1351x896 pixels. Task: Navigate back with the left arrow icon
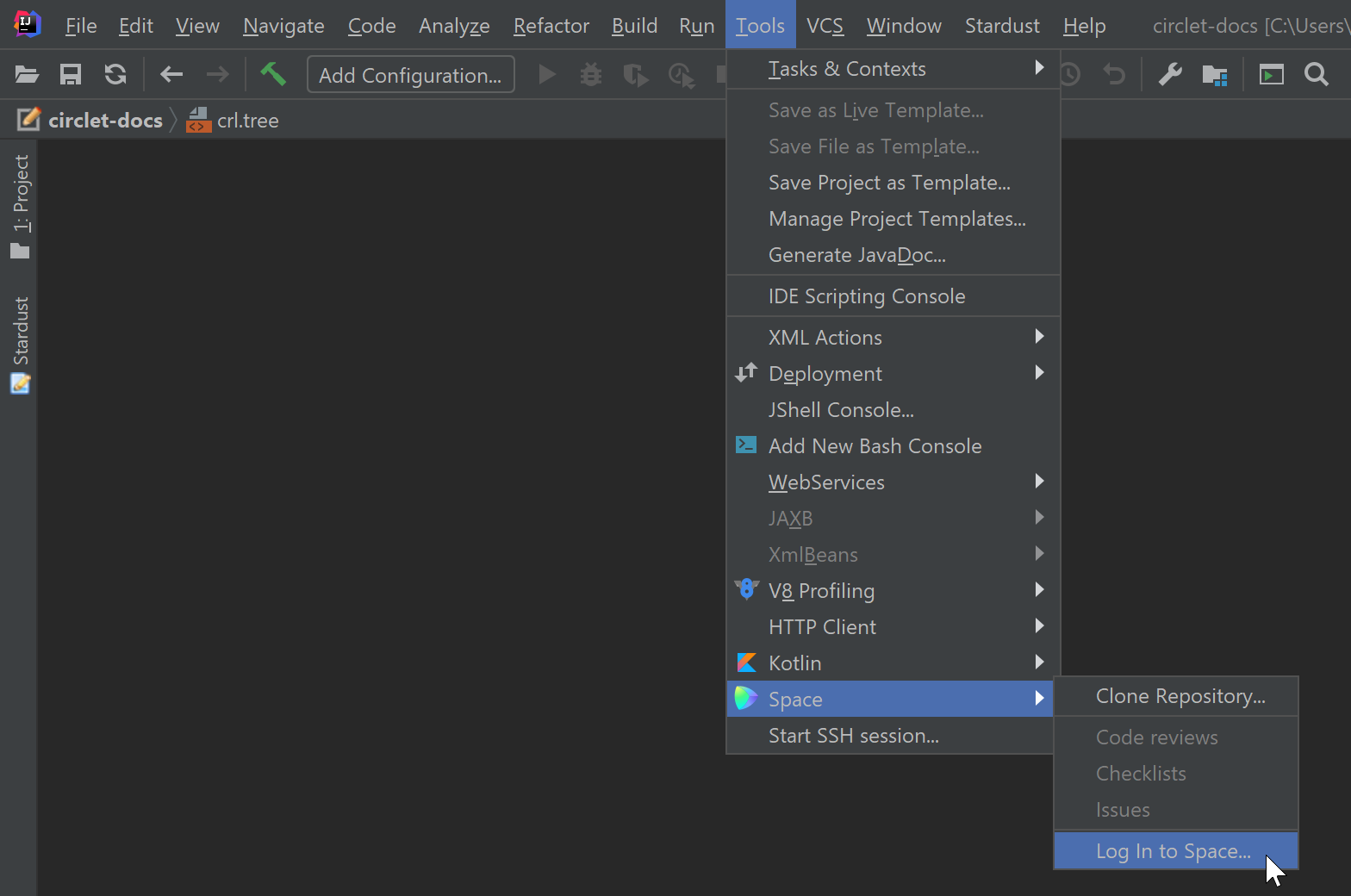click(x=171, y=75)
